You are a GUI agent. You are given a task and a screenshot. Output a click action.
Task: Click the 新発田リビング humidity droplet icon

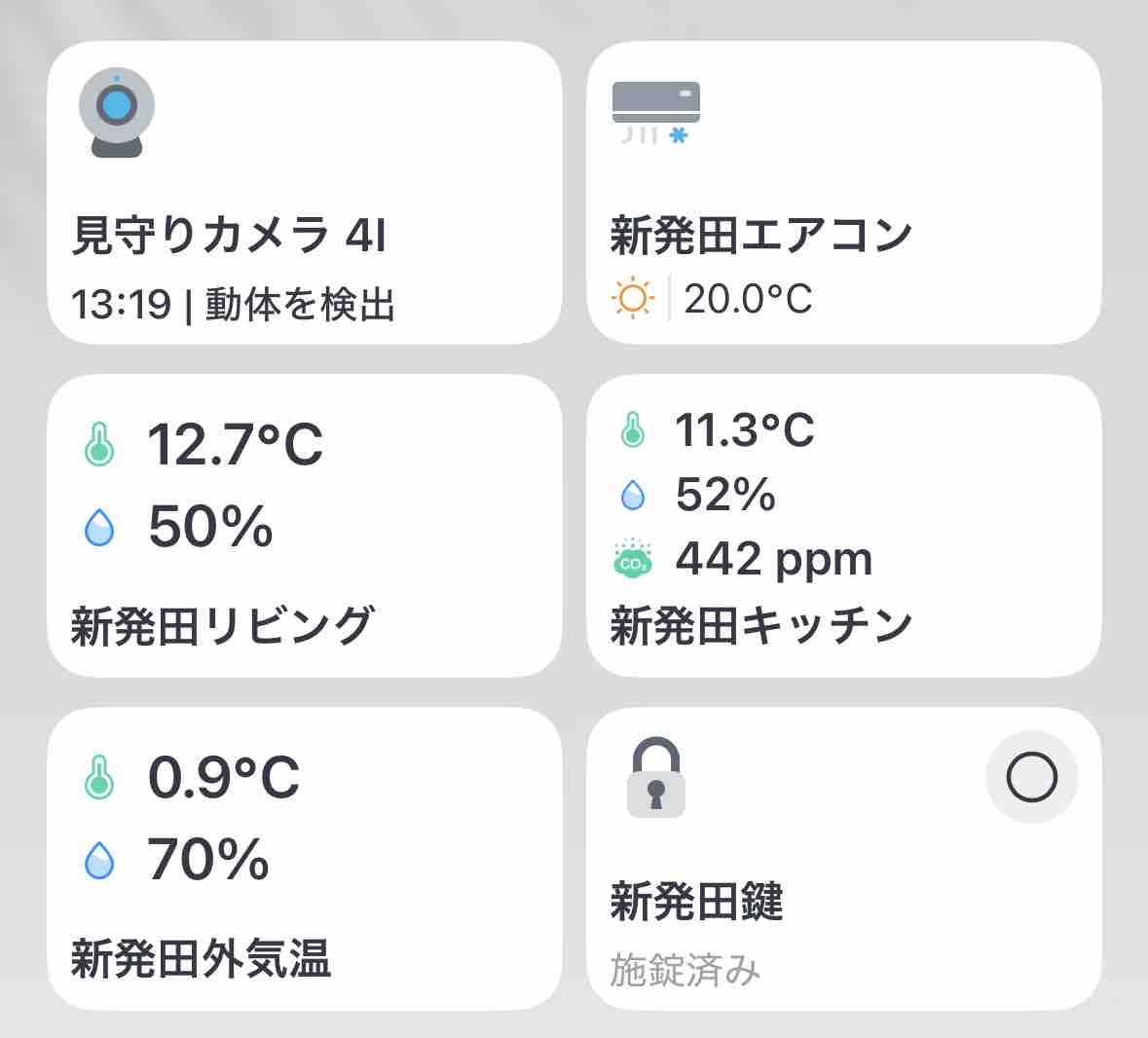(99, 528)
